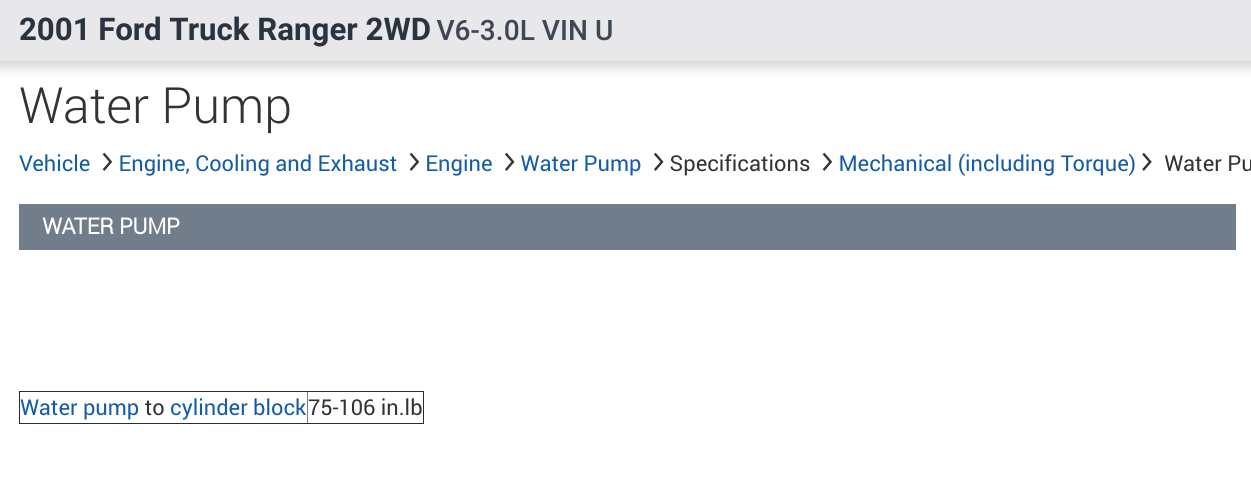Open the cylinder block link
This screenshot has width=1251, height=487.
pyautogui.click(x=237, y=408)
